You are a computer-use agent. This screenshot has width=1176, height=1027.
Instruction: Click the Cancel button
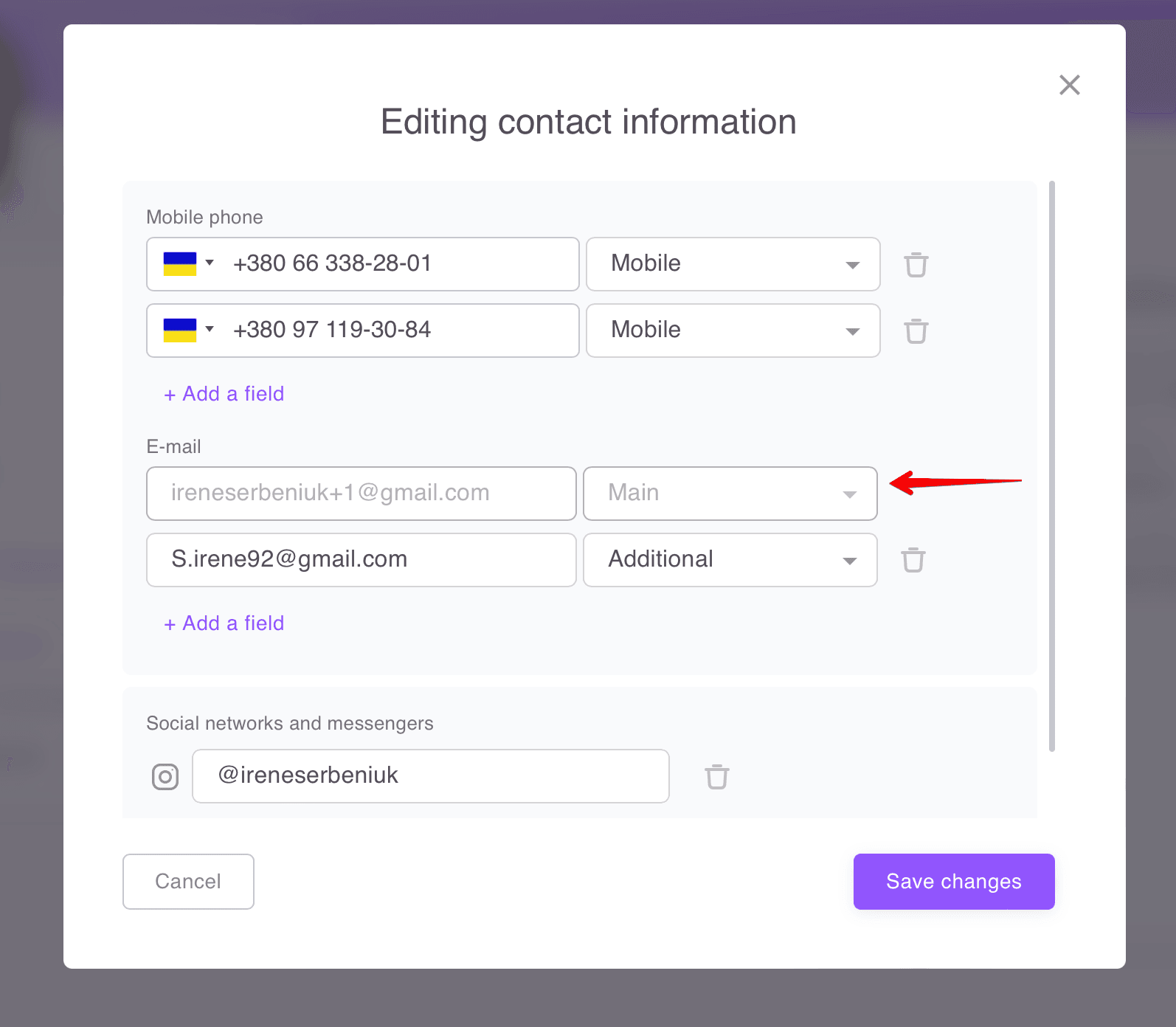tap(188, 882)
